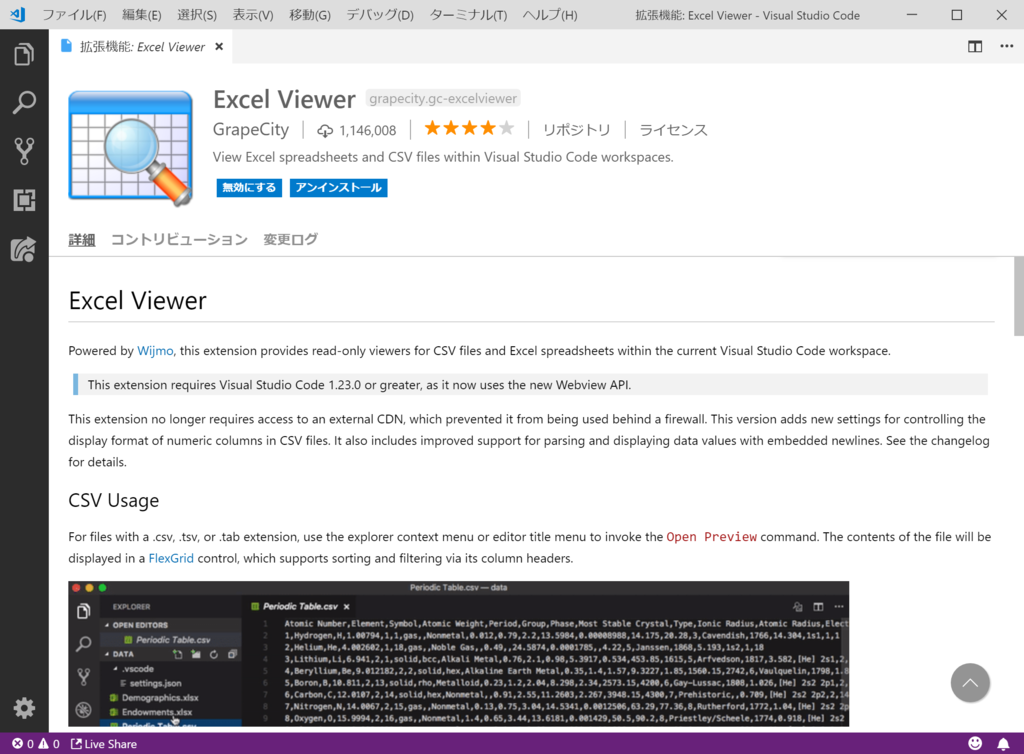Open the ライセンス link
This screenshot has height=754, width=1024.
673,130
